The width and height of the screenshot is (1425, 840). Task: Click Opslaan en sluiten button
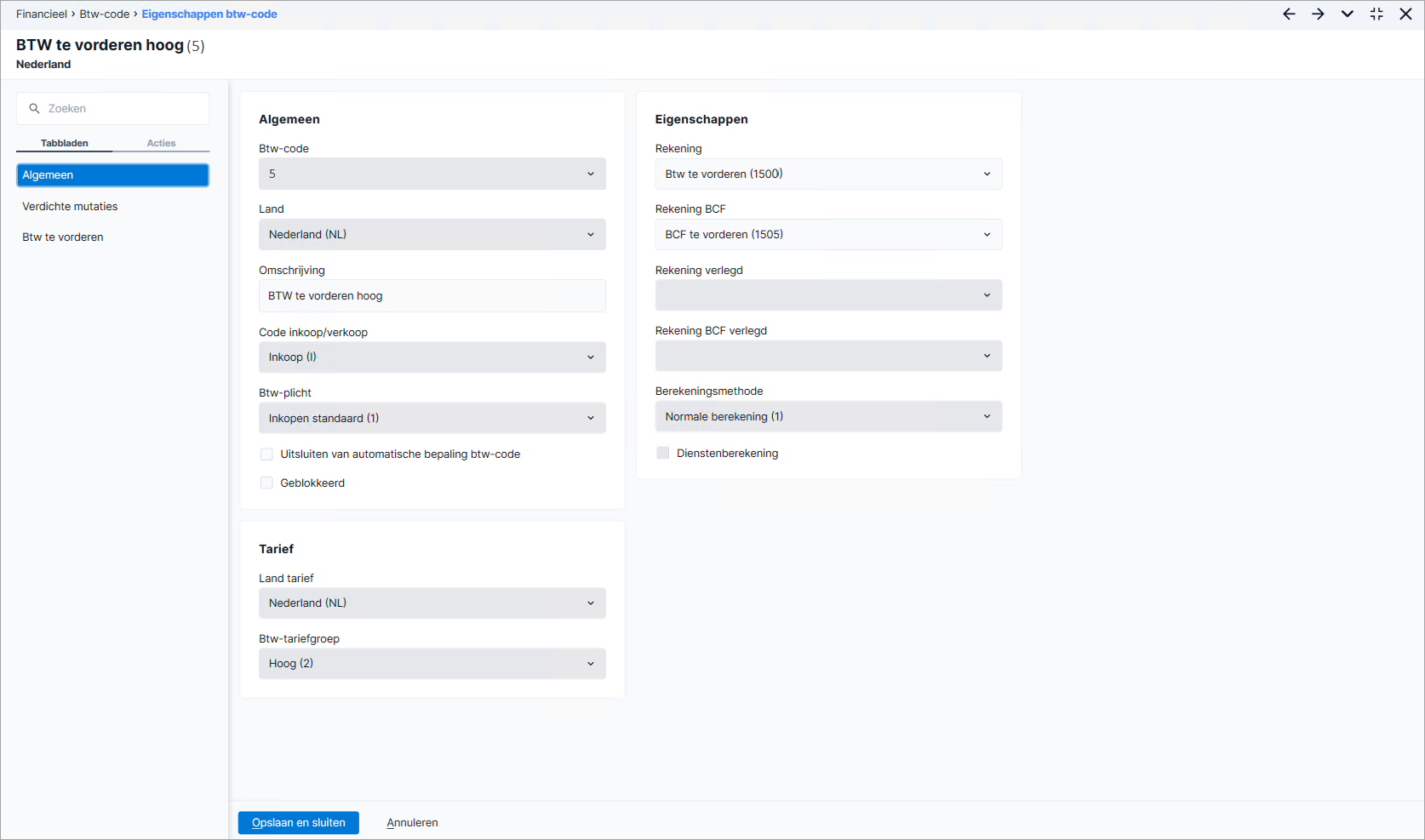coord(299,823)
